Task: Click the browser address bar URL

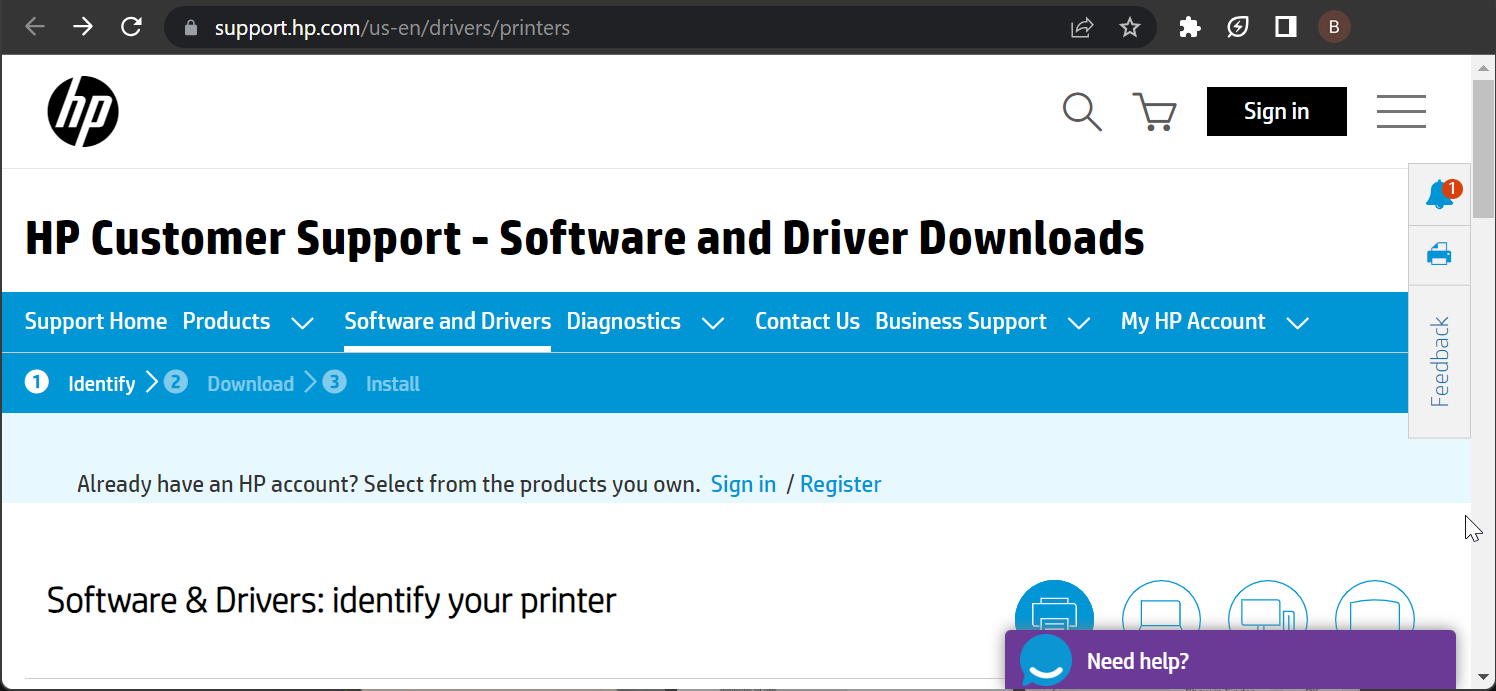Action: [392, 28]
